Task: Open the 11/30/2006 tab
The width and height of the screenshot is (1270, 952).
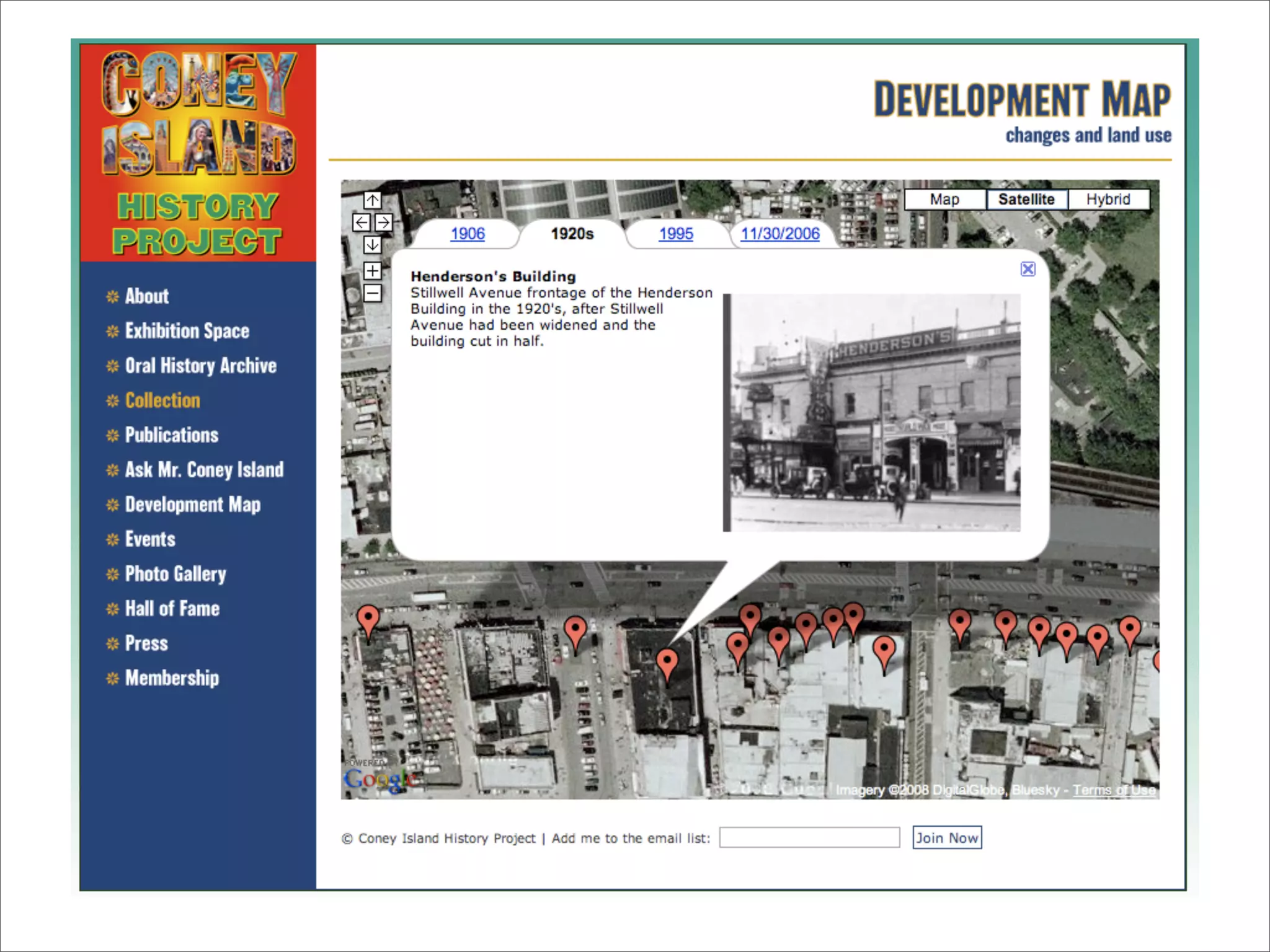Action: click(780, 234)
